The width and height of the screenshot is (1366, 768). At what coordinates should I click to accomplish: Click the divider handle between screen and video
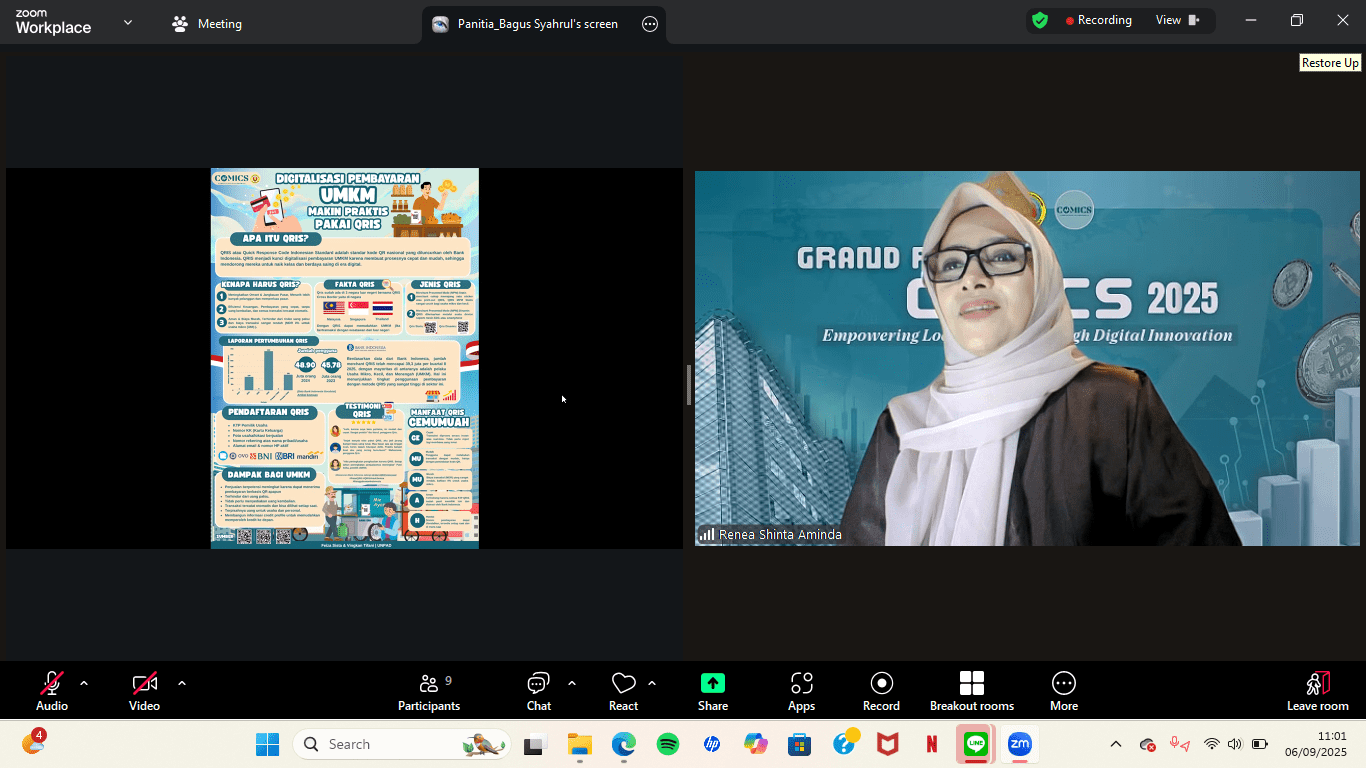pyautogui.click(x=688, y=385)
